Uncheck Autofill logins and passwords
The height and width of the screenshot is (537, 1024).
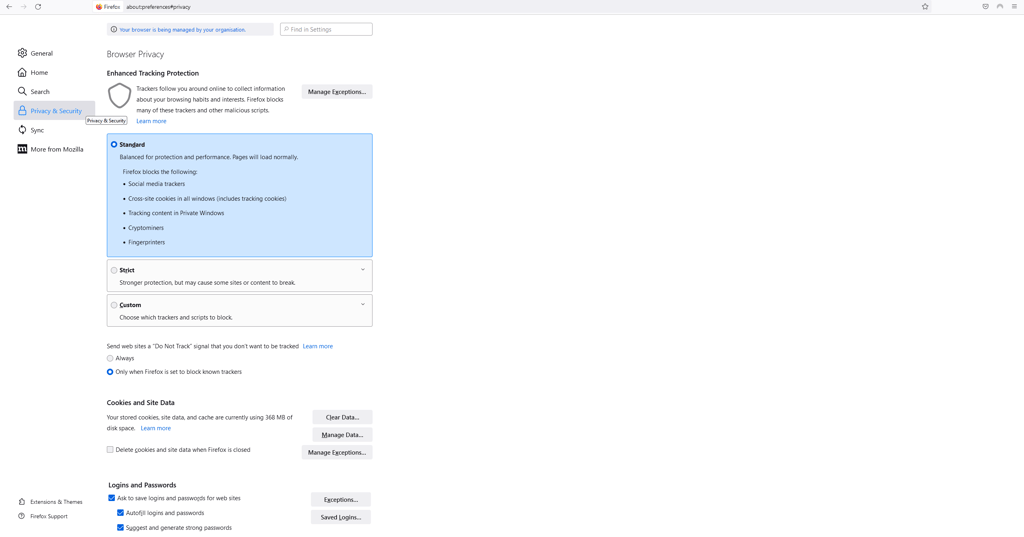point(120,513)
